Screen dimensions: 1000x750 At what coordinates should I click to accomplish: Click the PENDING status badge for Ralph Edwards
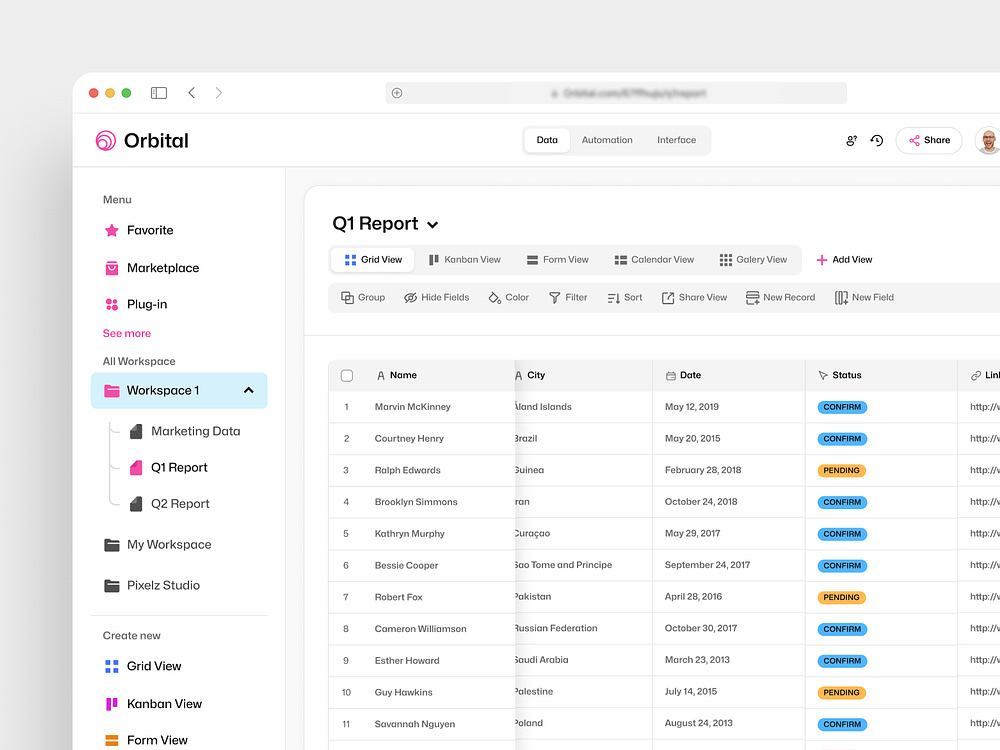(840, 470)
